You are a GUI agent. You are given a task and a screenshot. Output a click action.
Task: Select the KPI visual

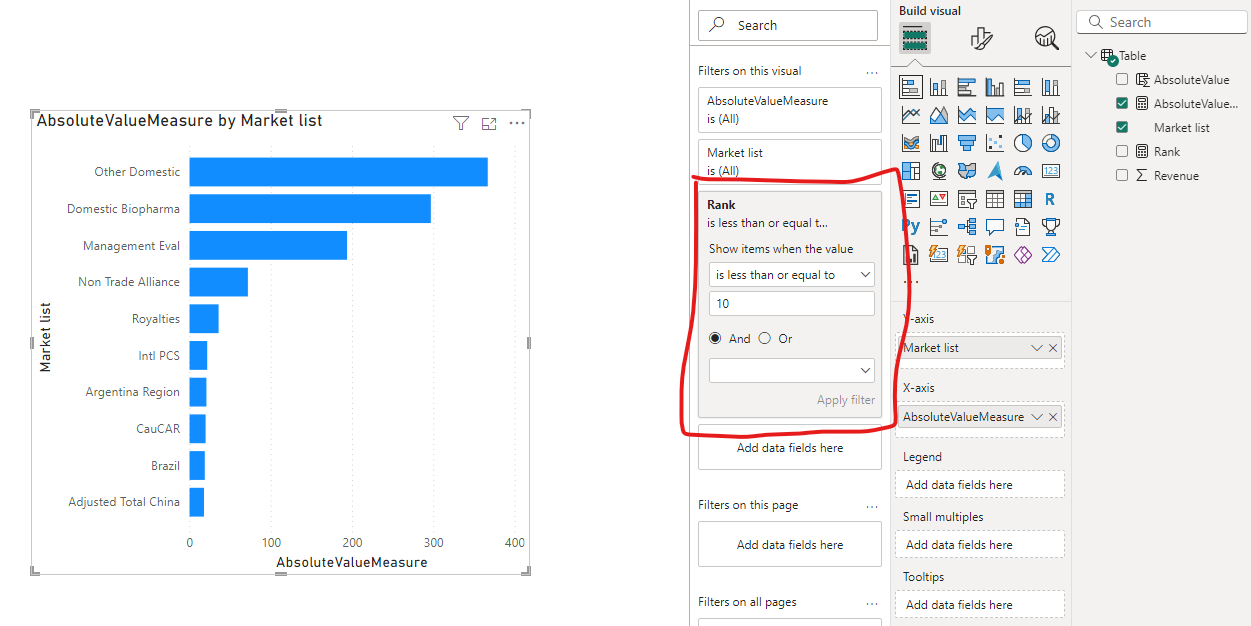(938, 199)
